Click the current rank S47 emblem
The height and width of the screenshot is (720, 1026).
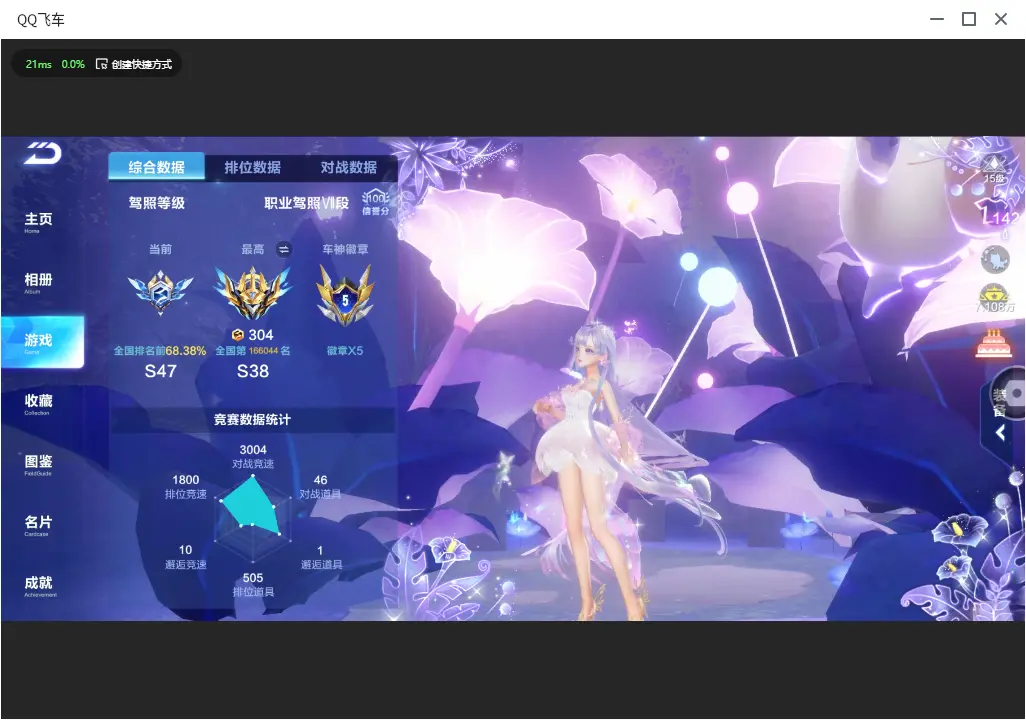160,291
